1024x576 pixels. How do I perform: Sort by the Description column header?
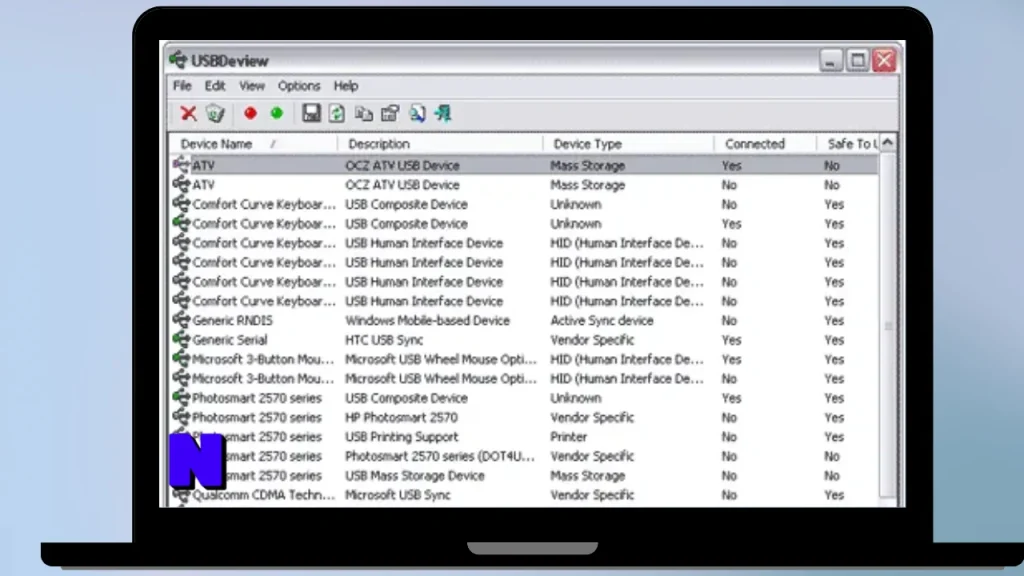tap(440, 144)
